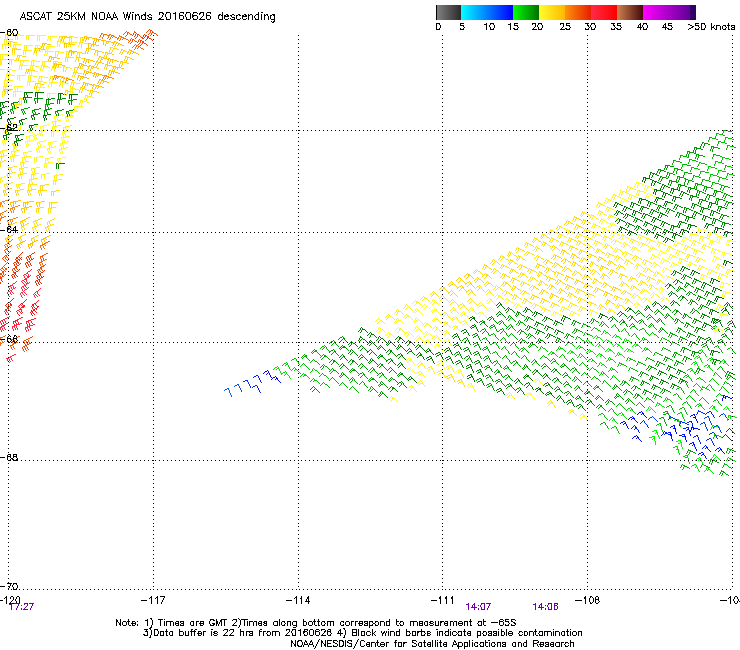Click the gray 0-5 knots color swatch
The width and height of the screenshot is (740, 650).
point(448,12)
